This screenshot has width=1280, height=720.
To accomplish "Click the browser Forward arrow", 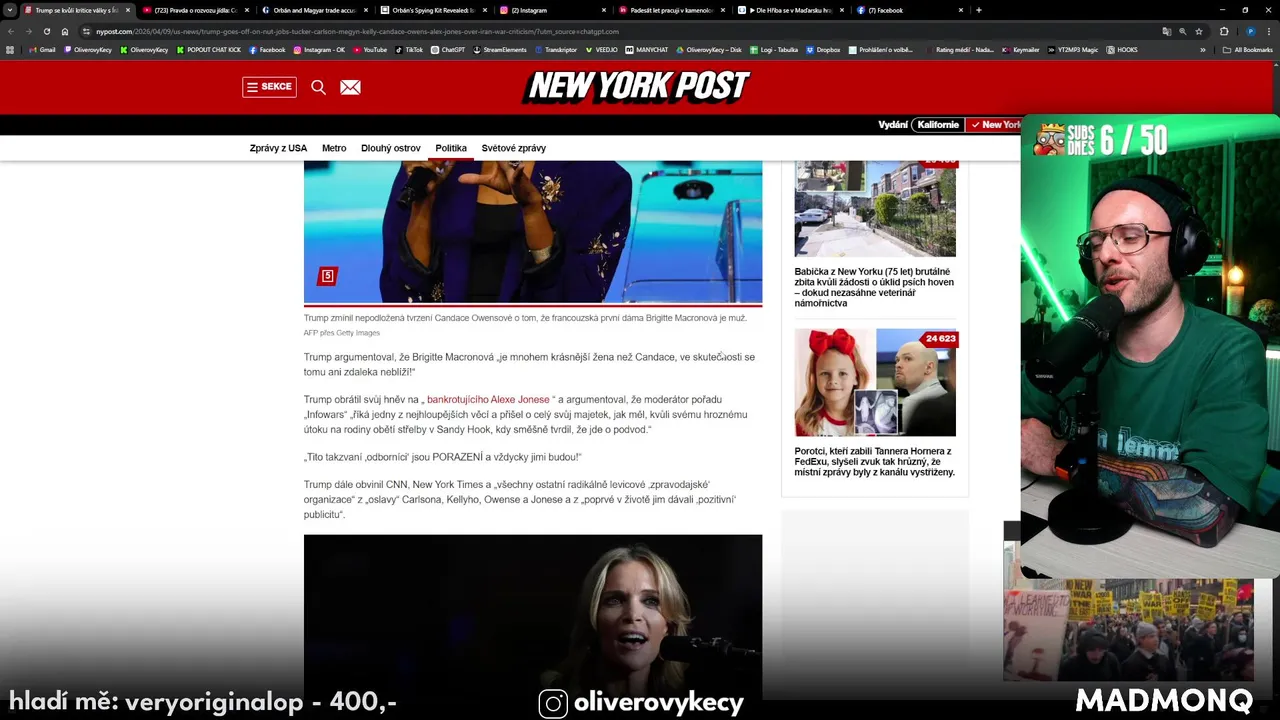I will coord(29,31).
